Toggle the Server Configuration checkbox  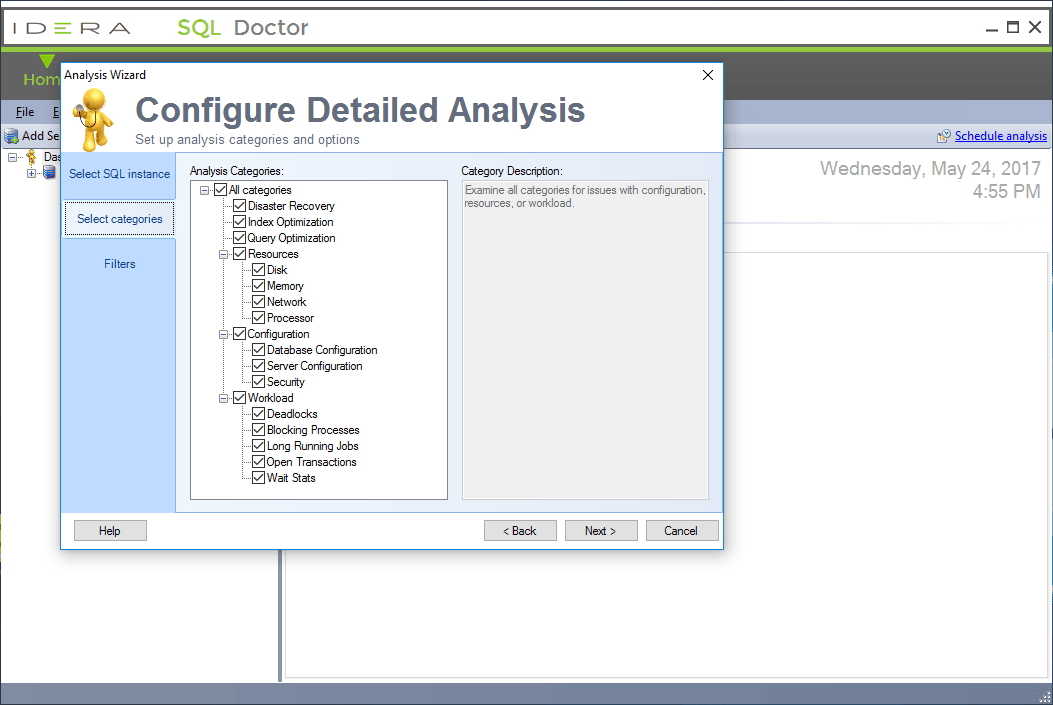pos(259,366)
